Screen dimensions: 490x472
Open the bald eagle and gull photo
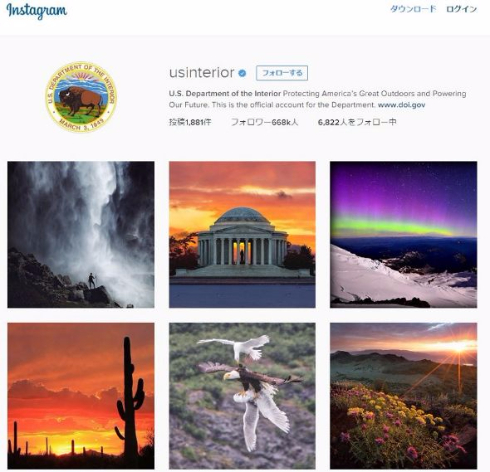(242, 396)
